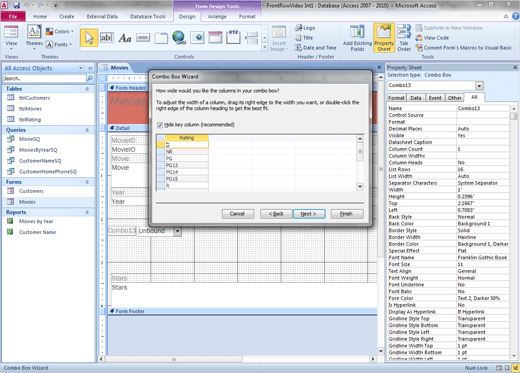This screenshot has width=520, height=373.
Task: Select the Event tab in Property Sheet
Action: (x=435, y=98)
